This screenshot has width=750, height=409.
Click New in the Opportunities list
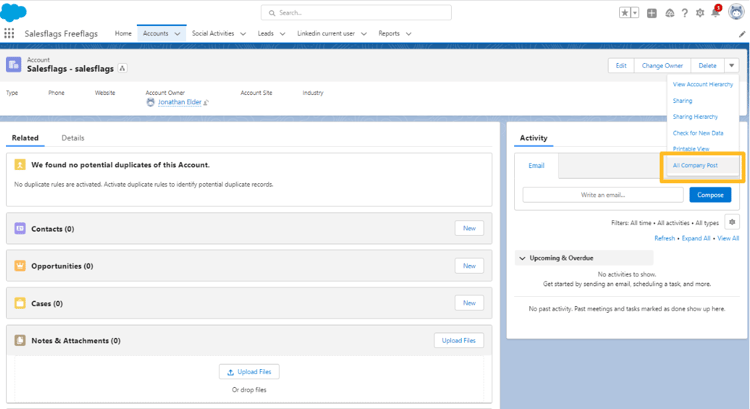coord(469,266)
